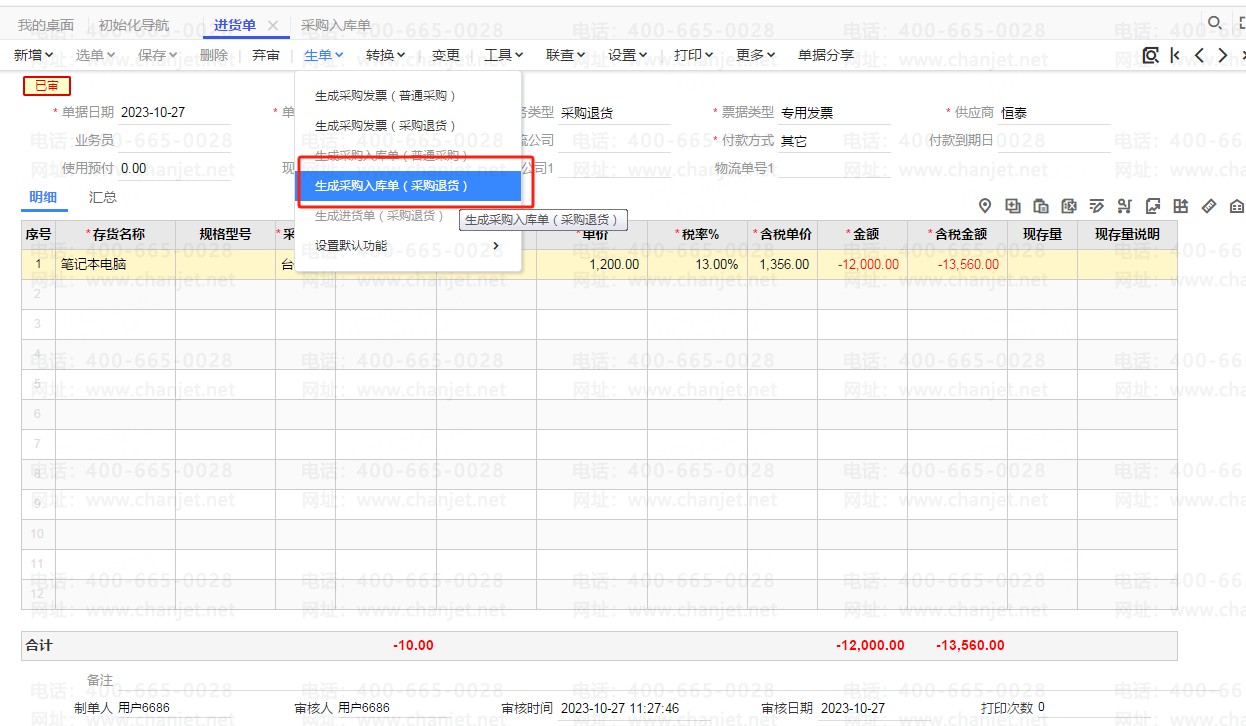Click the 弃审 button
Screen dimensions: 1246x726
(x=266, y=55)
